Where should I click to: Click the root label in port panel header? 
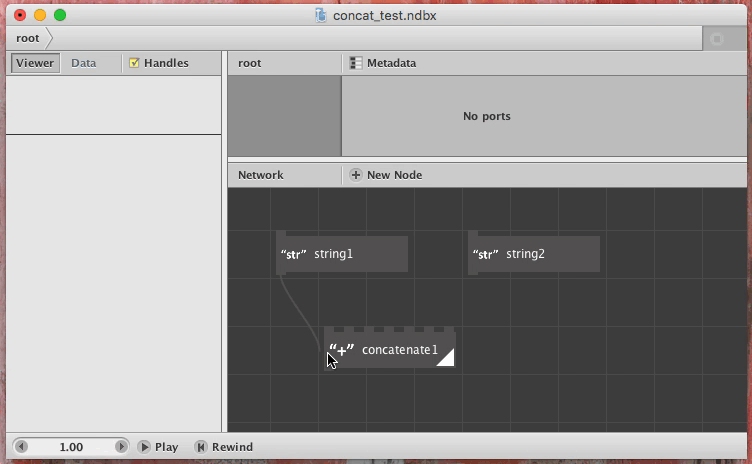(x=249, y=63)
